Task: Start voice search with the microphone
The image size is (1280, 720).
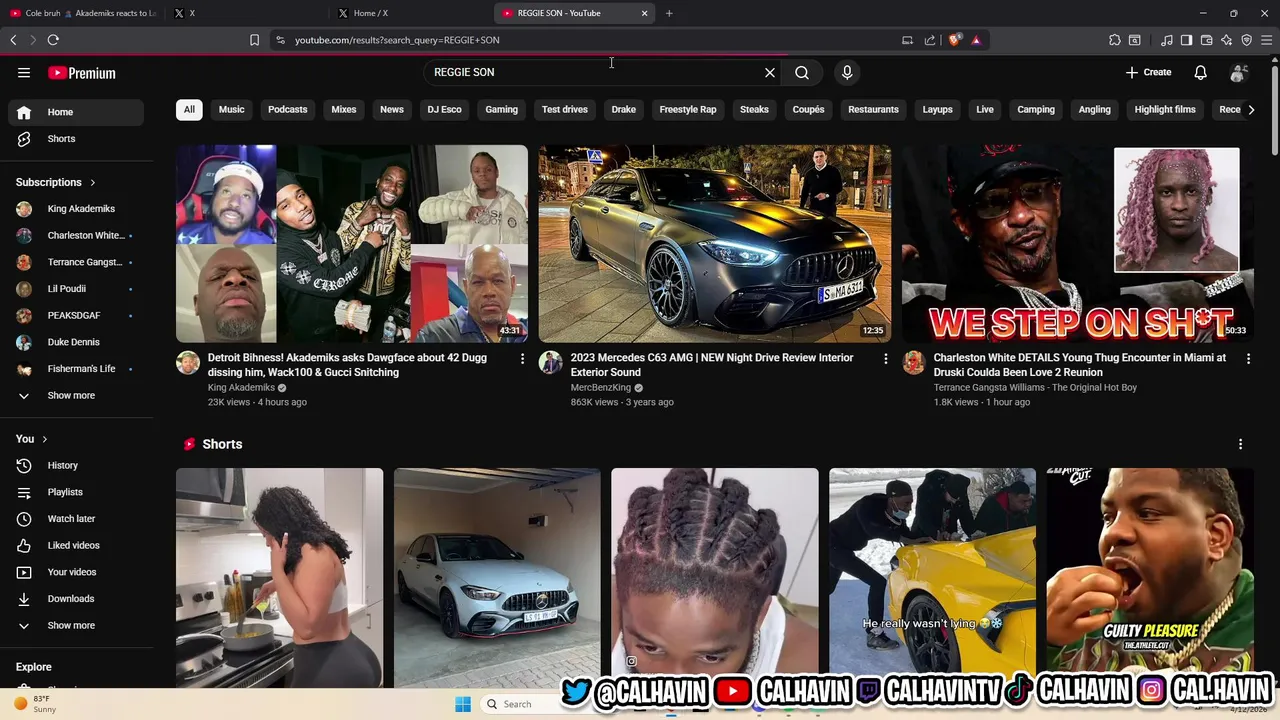Action: [847, 72]
